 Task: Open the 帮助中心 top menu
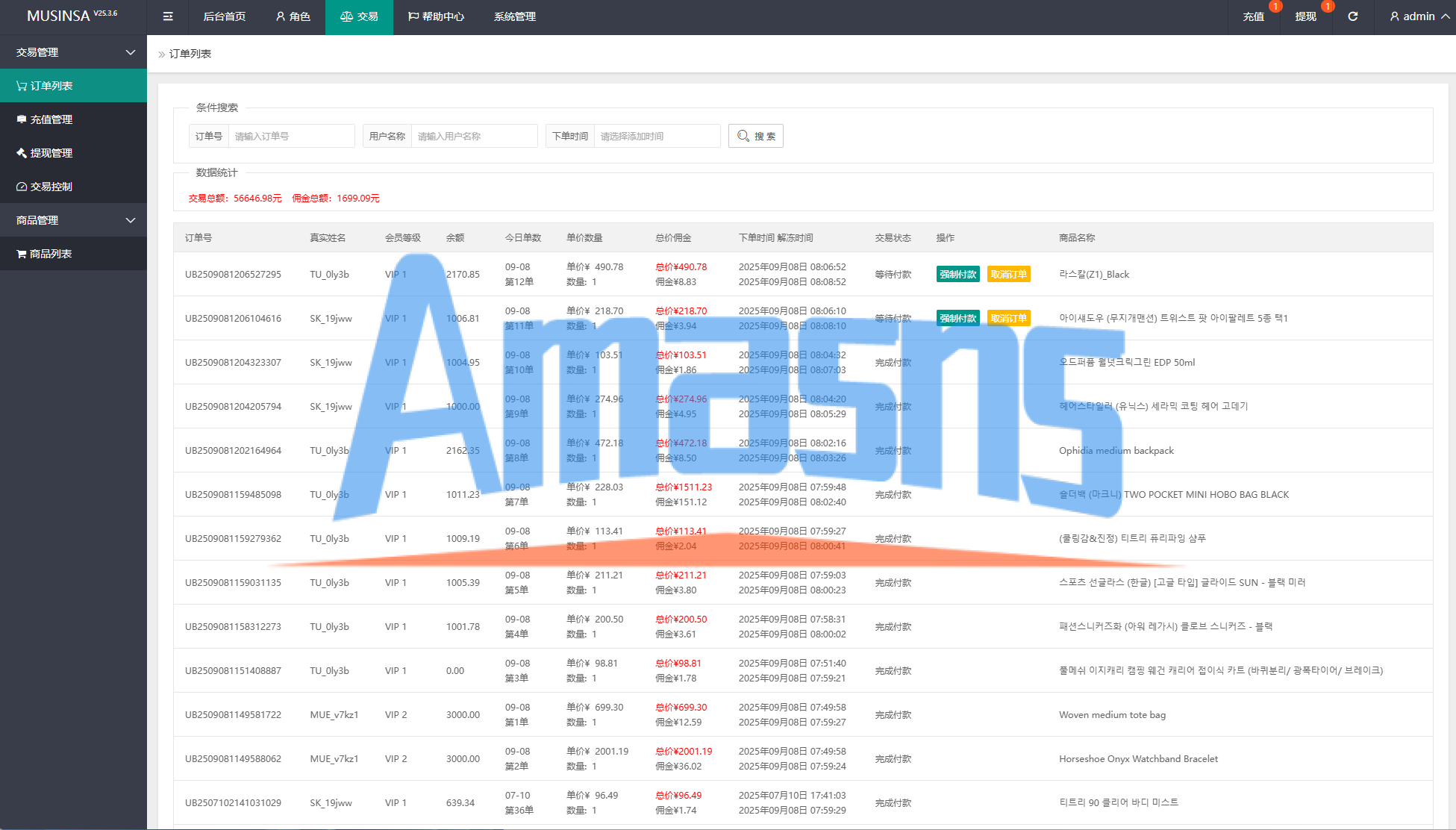point(436,16)
